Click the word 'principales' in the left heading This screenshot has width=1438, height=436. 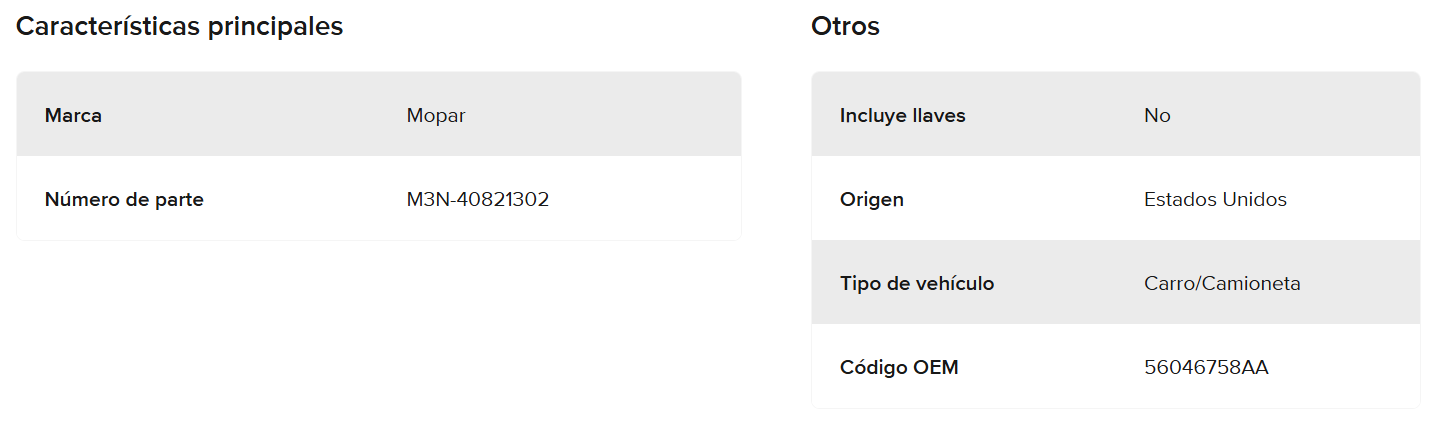click(275, 27)
